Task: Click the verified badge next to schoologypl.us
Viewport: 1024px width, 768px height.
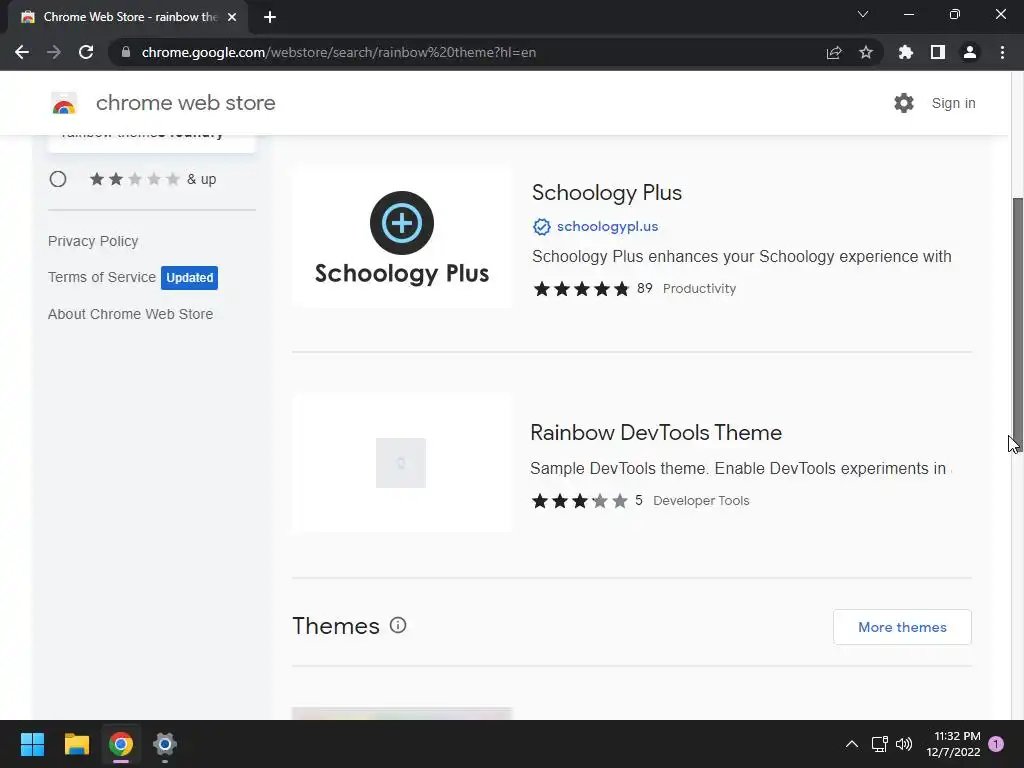Action: pyautogui.click(x=541, y=227)
